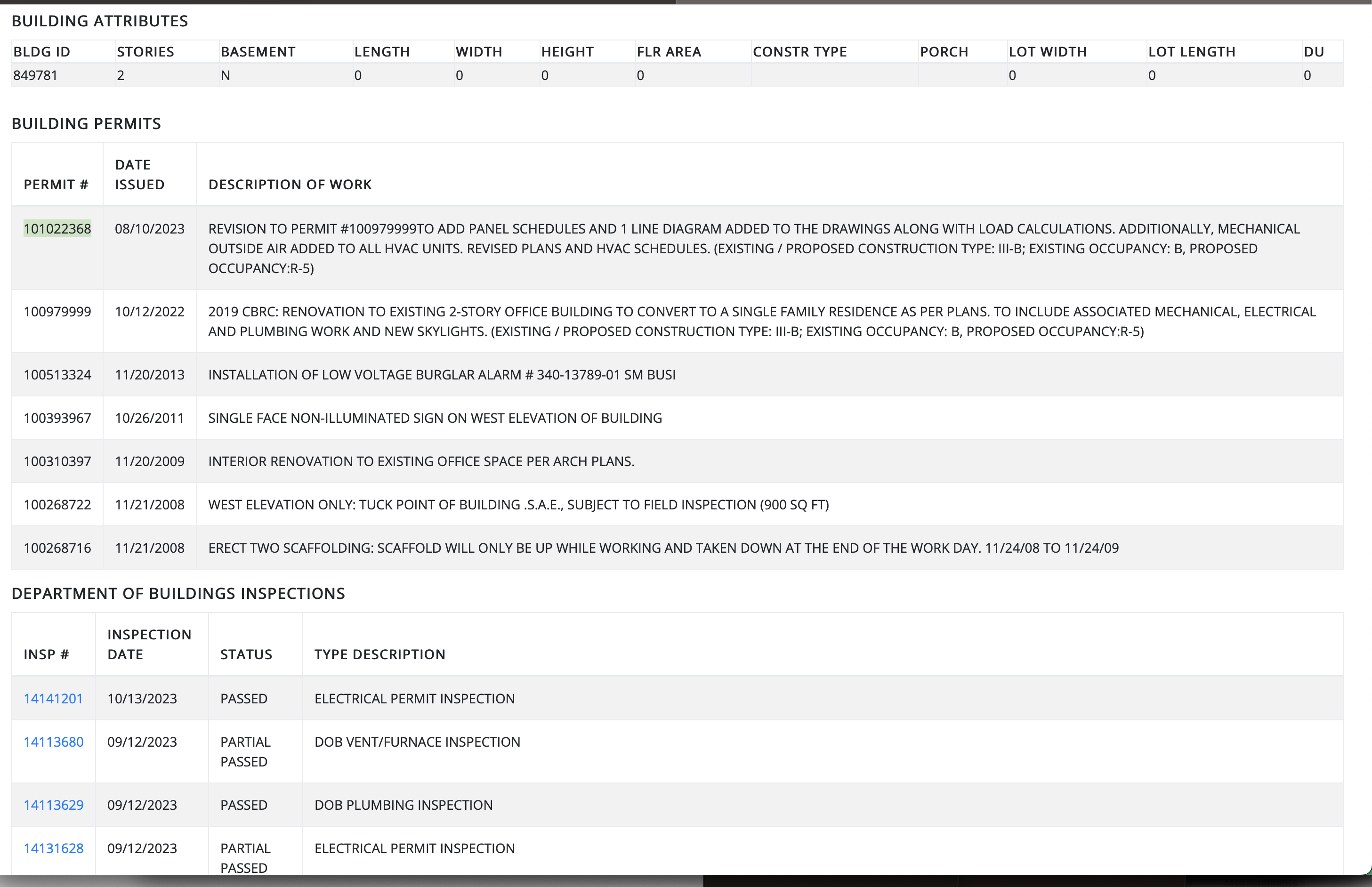Click permit number 100513324
Image resolution: width=1372 pixels, height=887 pixels.
coord(57,374)
